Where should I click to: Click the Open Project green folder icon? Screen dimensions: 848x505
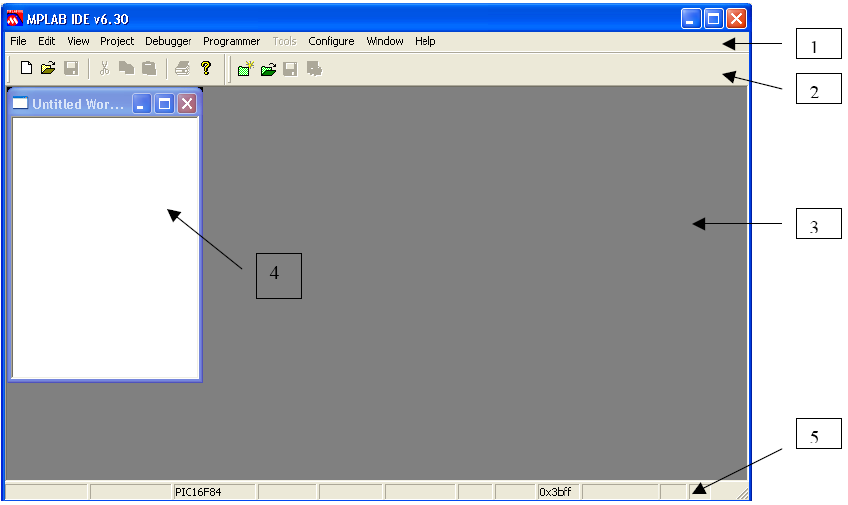(268, 69)
